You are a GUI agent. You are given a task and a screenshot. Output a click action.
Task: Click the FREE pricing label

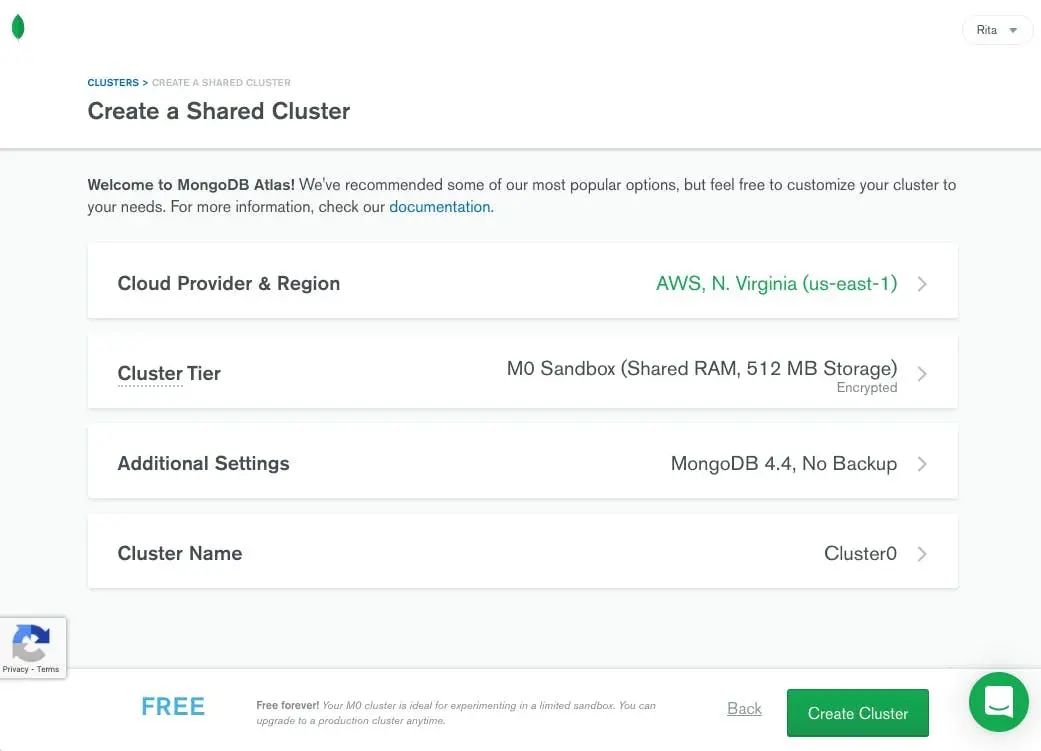(x=173, y=707)
